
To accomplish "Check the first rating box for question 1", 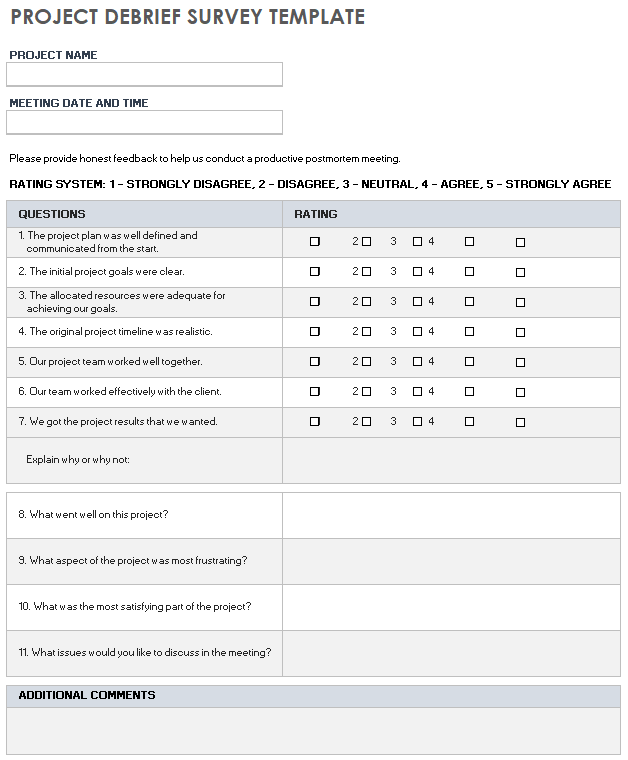I will click(x=315, y=242).
